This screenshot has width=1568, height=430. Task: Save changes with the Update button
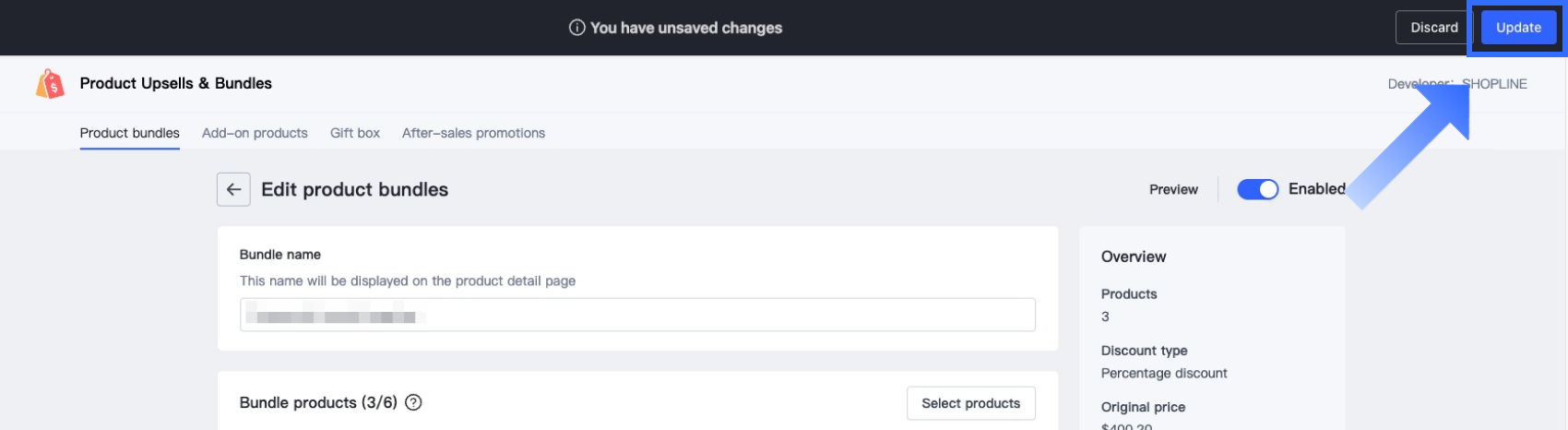tap(1518, 28)
